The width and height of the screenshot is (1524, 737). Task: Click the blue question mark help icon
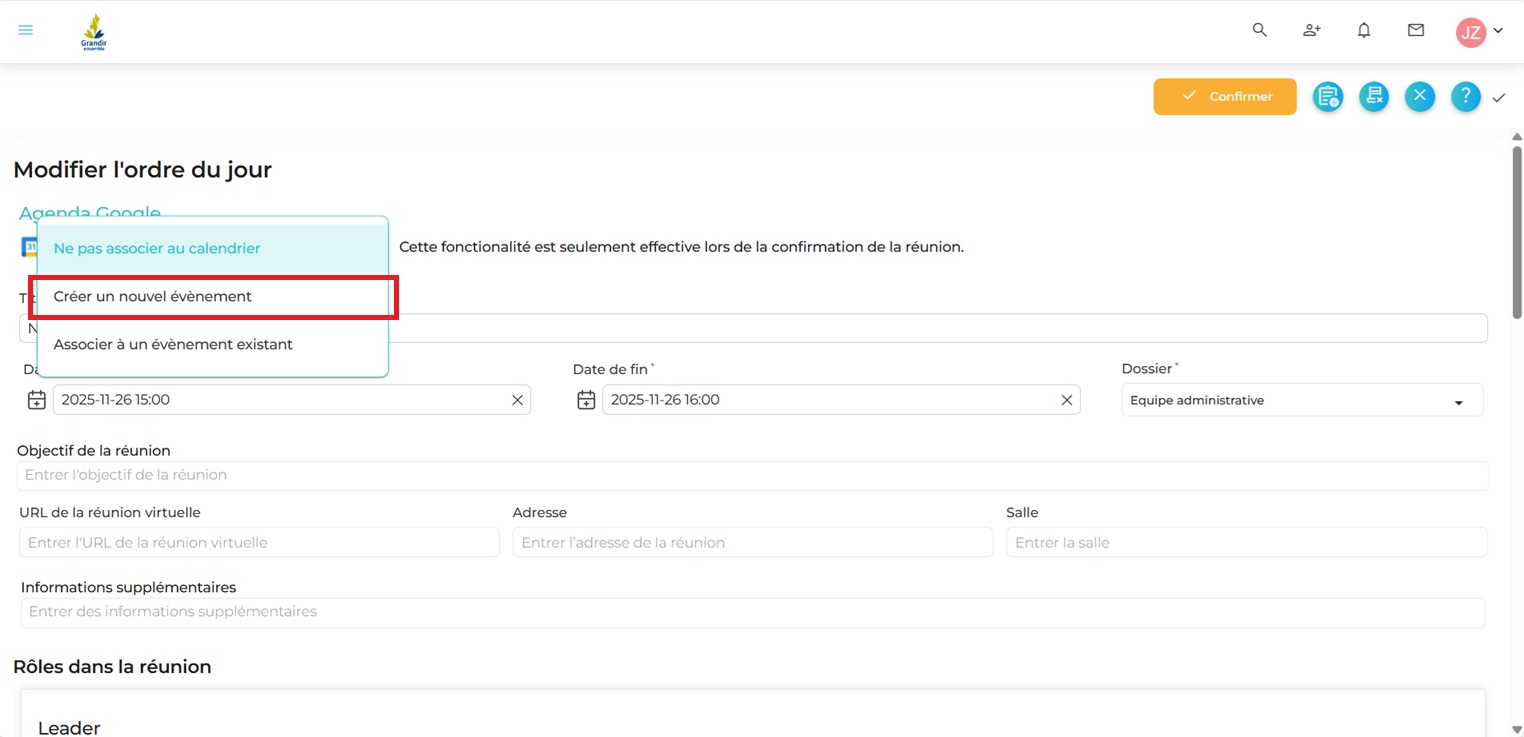click(1466, 97)
